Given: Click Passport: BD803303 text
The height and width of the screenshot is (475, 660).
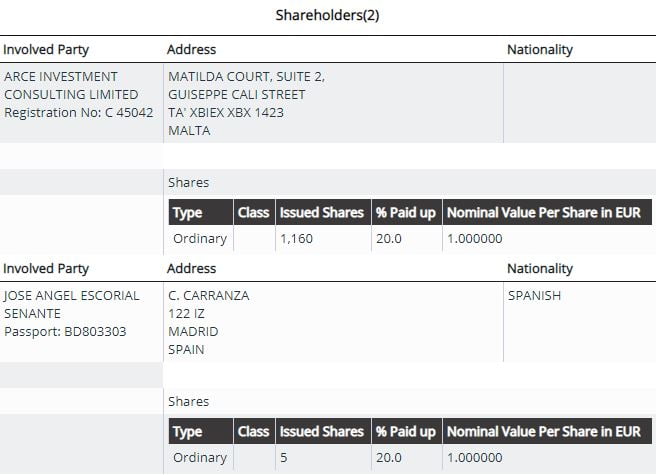Looking at the screenshot, I should click(x=65, y=332).
